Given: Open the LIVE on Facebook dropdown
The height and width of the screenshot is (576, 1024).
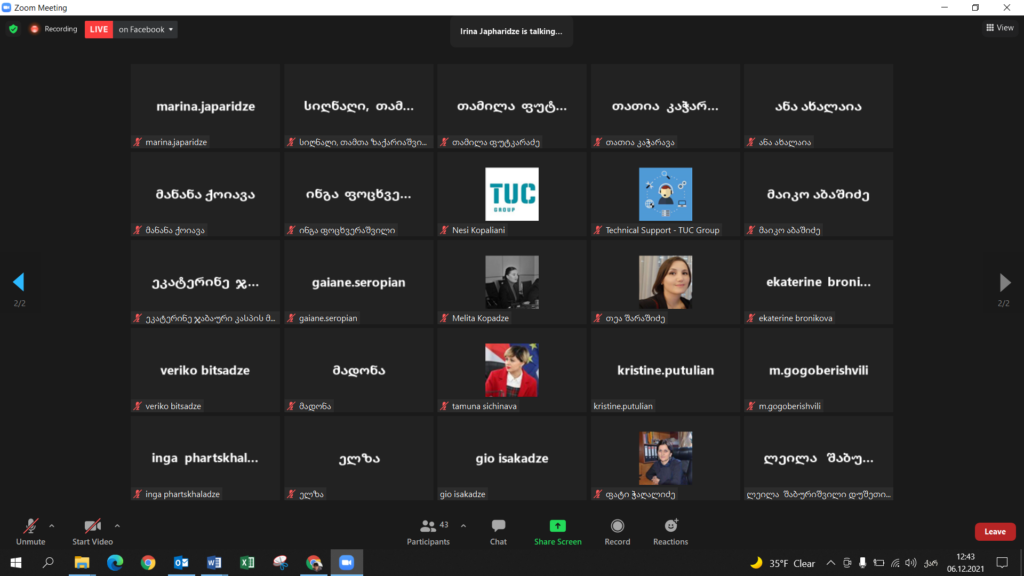Looking at the screenshot, I should click(145, 29).
